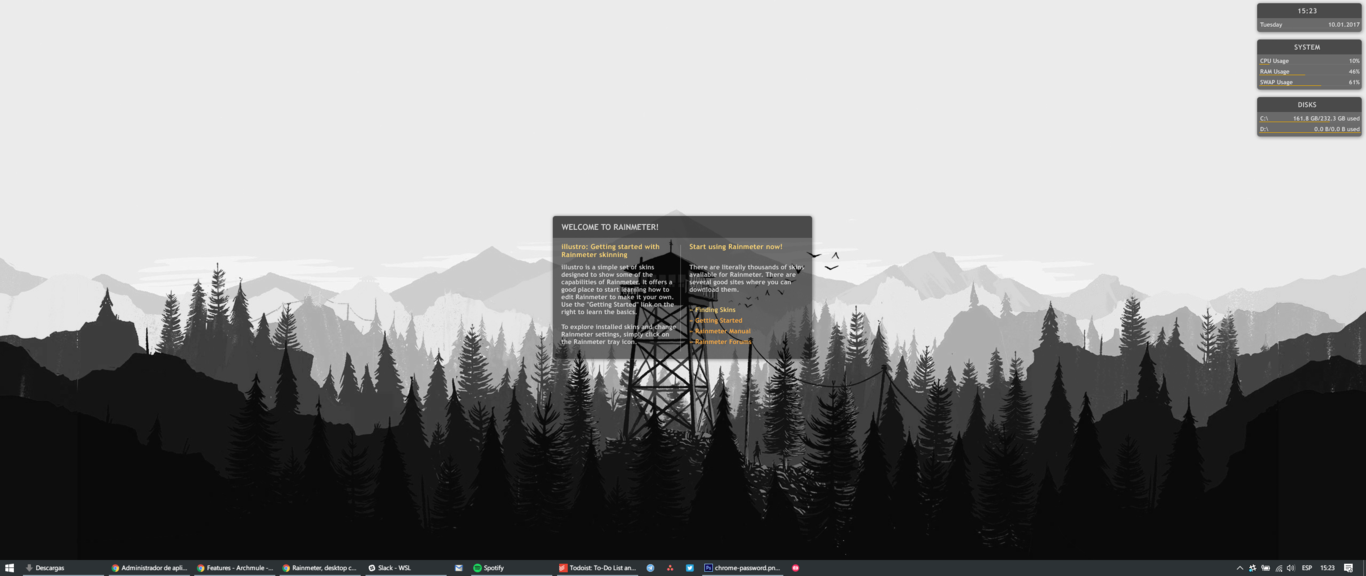Open the Rainmeter Manual link
This screenshot has width=1366, height=576.
tap(722, 331)
